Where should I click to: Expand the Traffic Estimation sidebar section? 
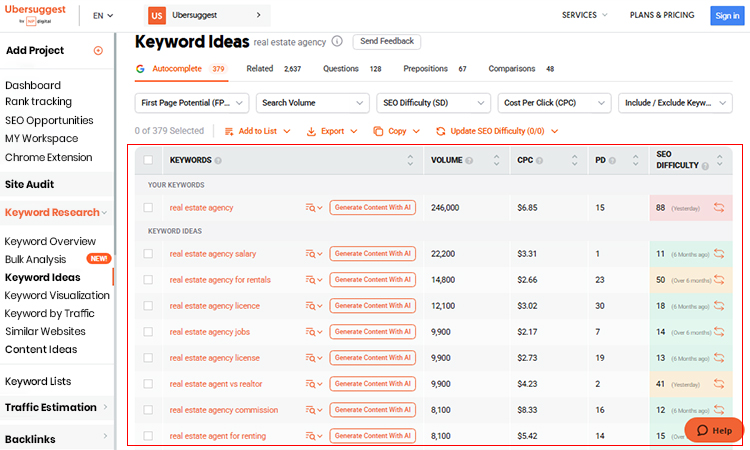(x=56, y=407)
